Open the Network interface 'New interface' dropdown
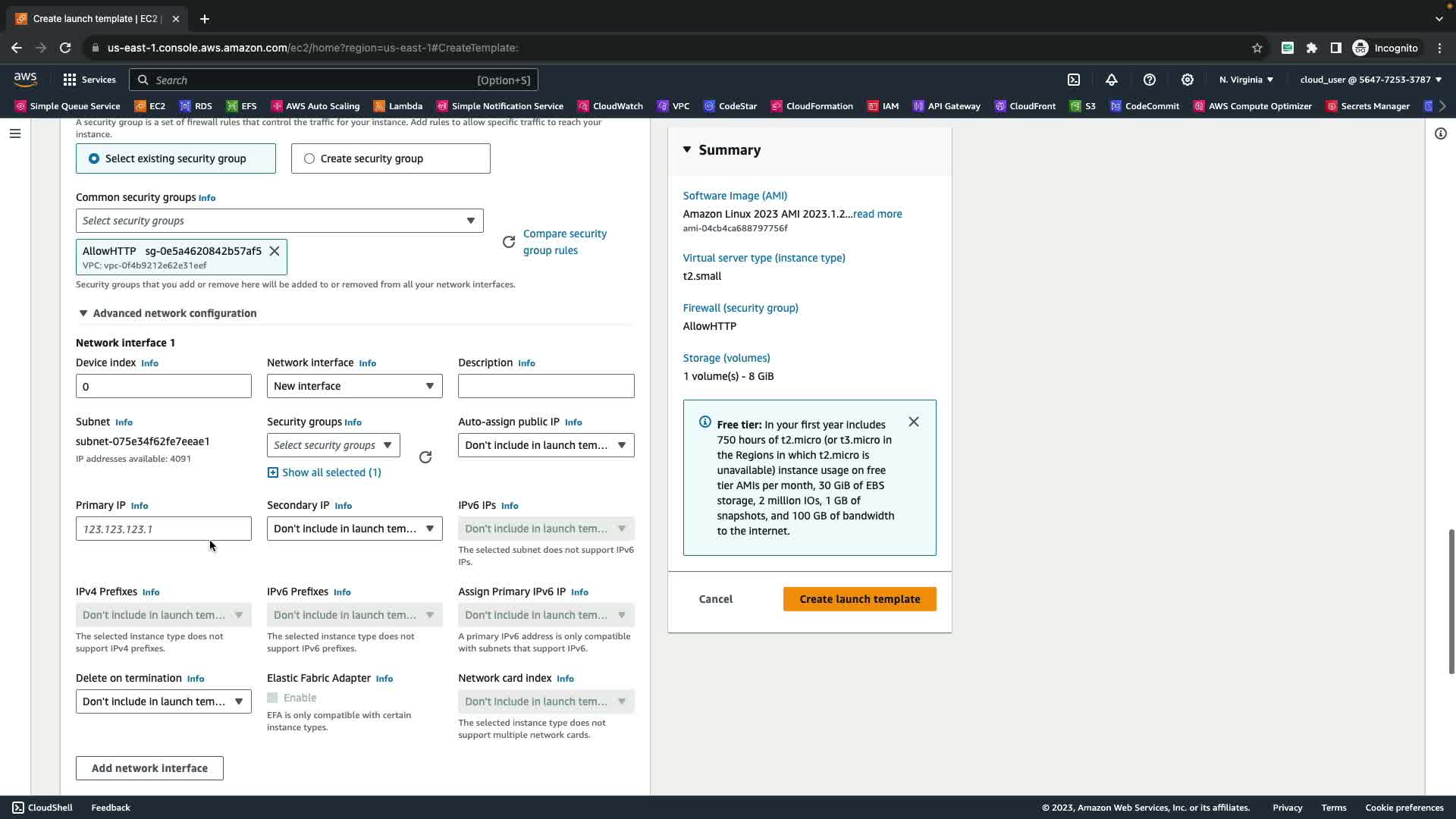1456x819 pixels. (354, 386)
